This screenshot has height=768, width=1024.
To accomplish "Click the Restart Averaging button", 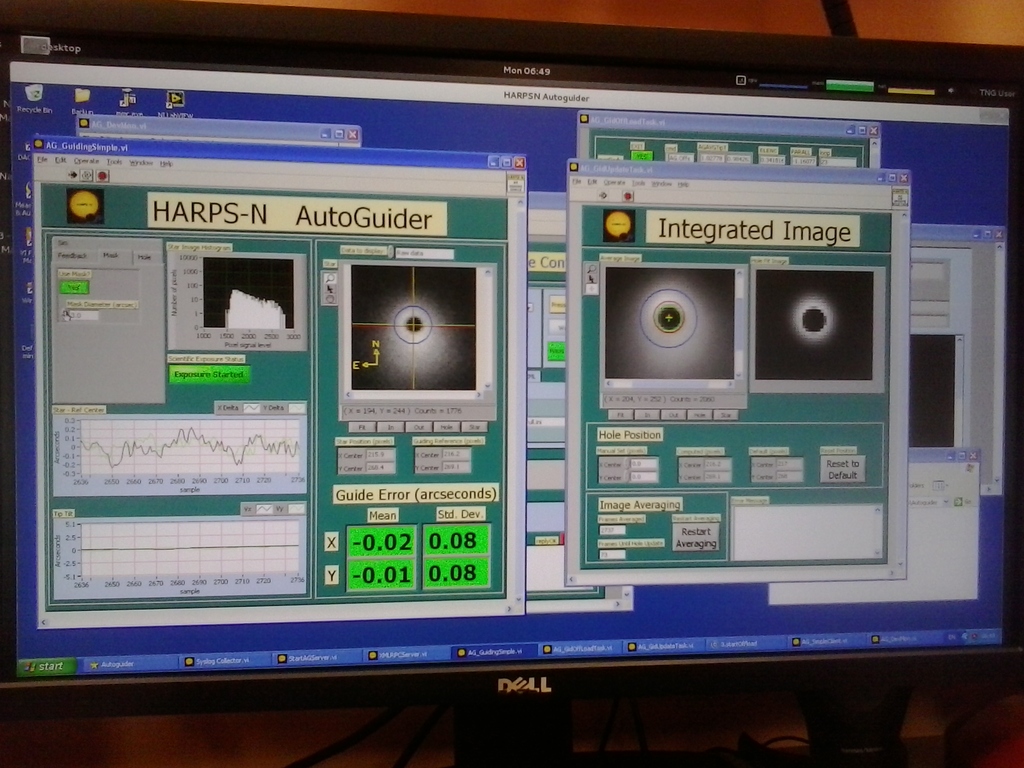I will click(x=696, y=537).
